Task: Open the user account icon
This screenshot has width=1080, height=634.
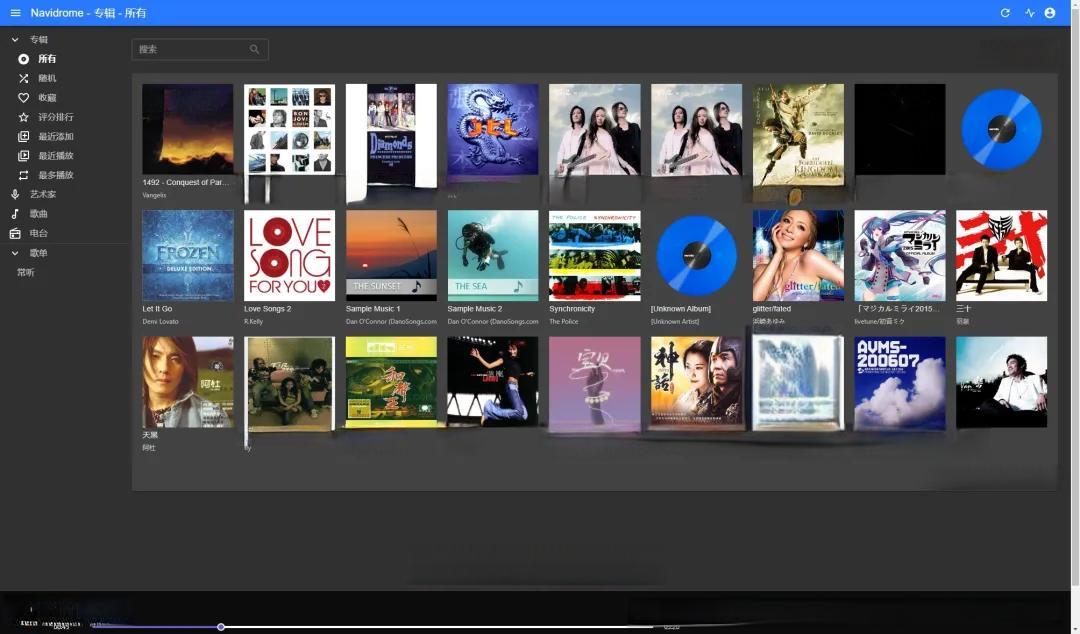Action: [1050, 13]
